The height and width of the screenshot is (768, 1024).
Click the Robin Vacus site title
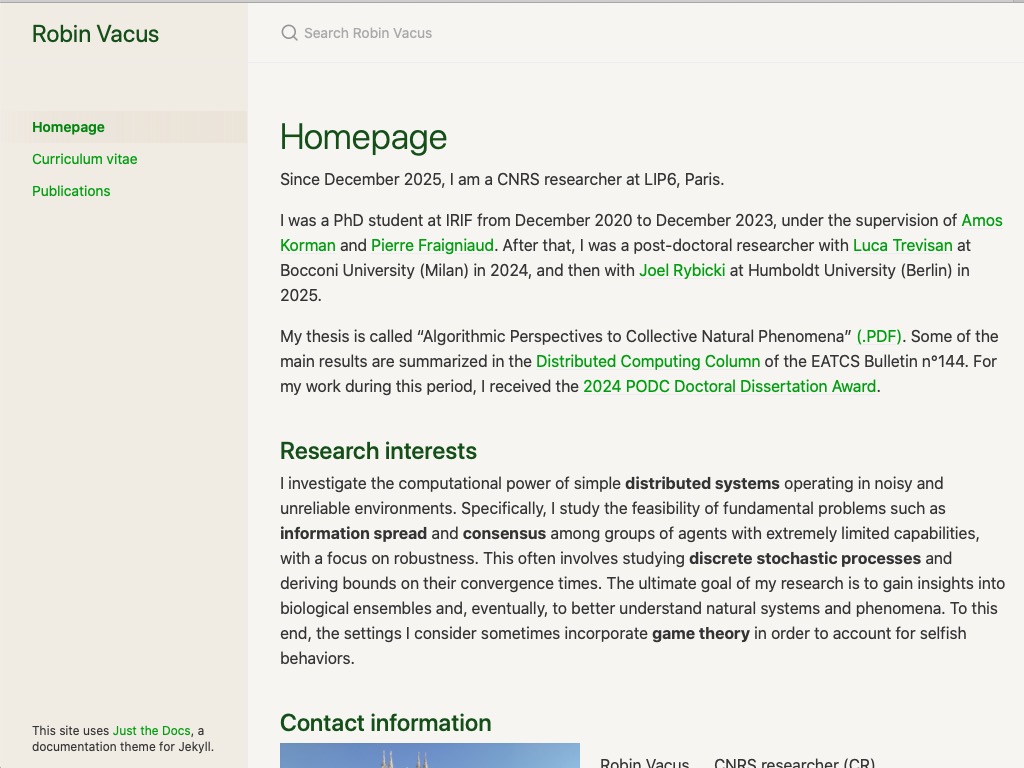coord(95,34)
